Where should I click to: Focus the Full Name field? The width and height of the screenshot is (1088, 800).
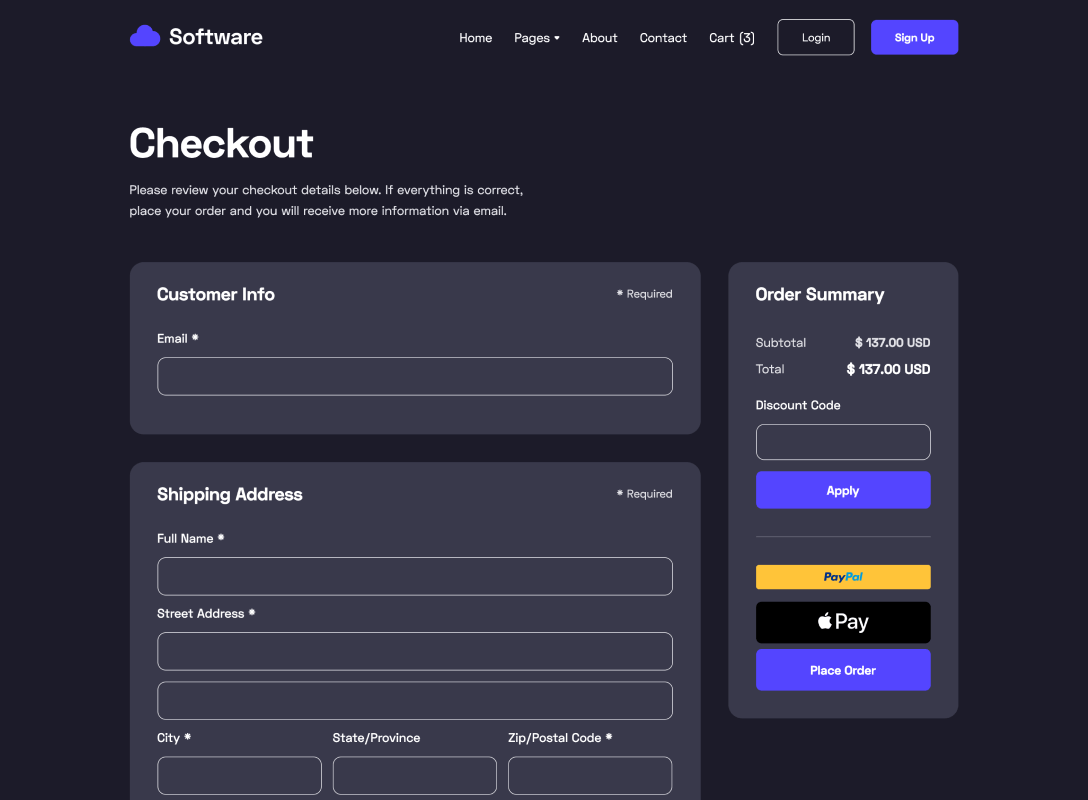coord(414,576)
